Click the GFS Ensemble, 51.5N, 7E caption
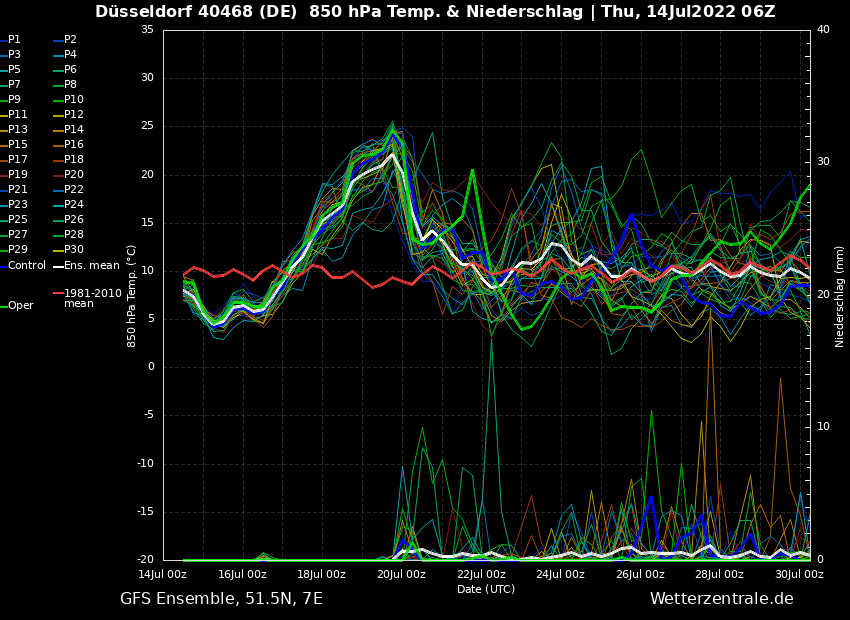The width and height of the screenshot is (850, 620). click(x=221, y=599)
